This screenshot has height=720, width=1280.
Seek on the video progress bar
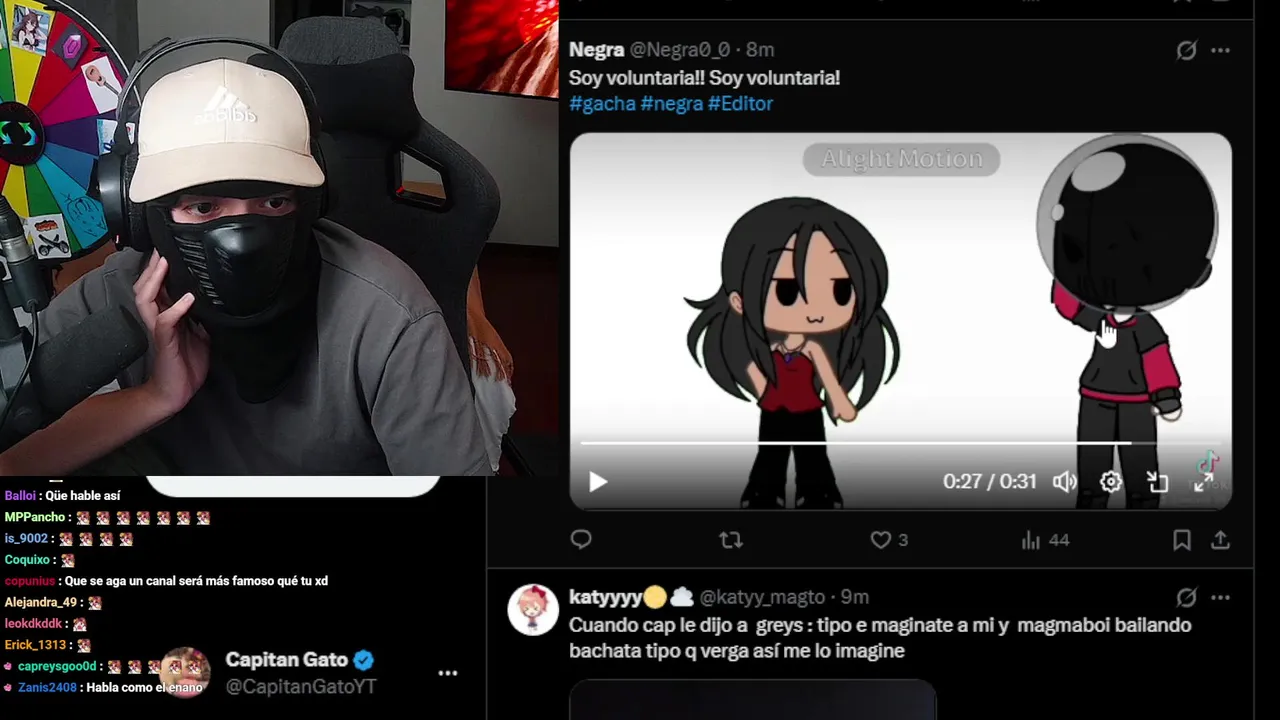point(900,442)
